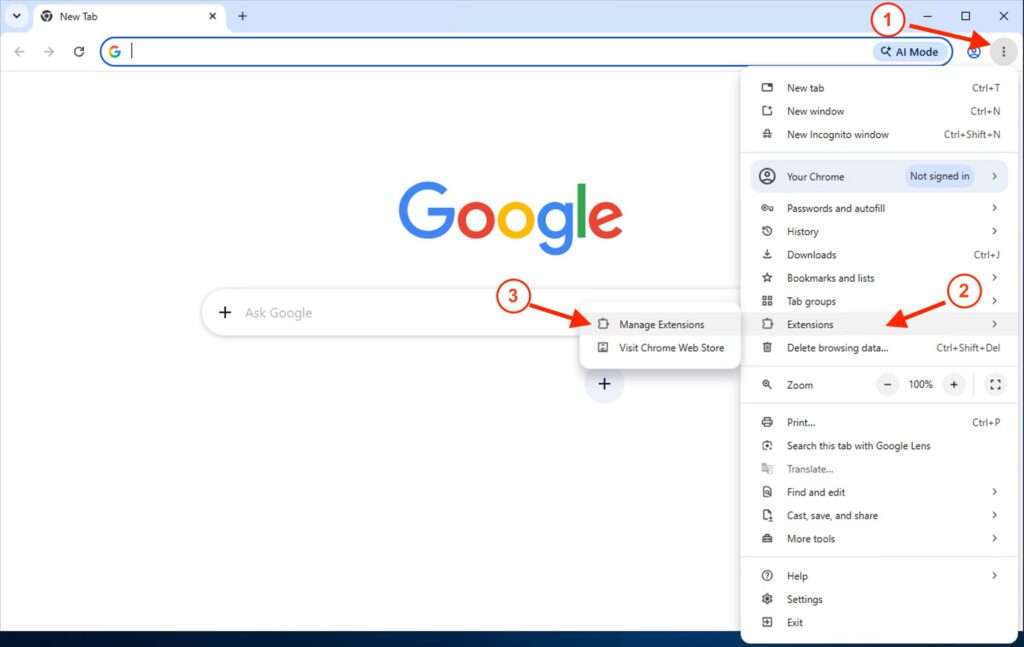Expand the History chevron
The image size is (1024, 647).
tap(995, 231)
